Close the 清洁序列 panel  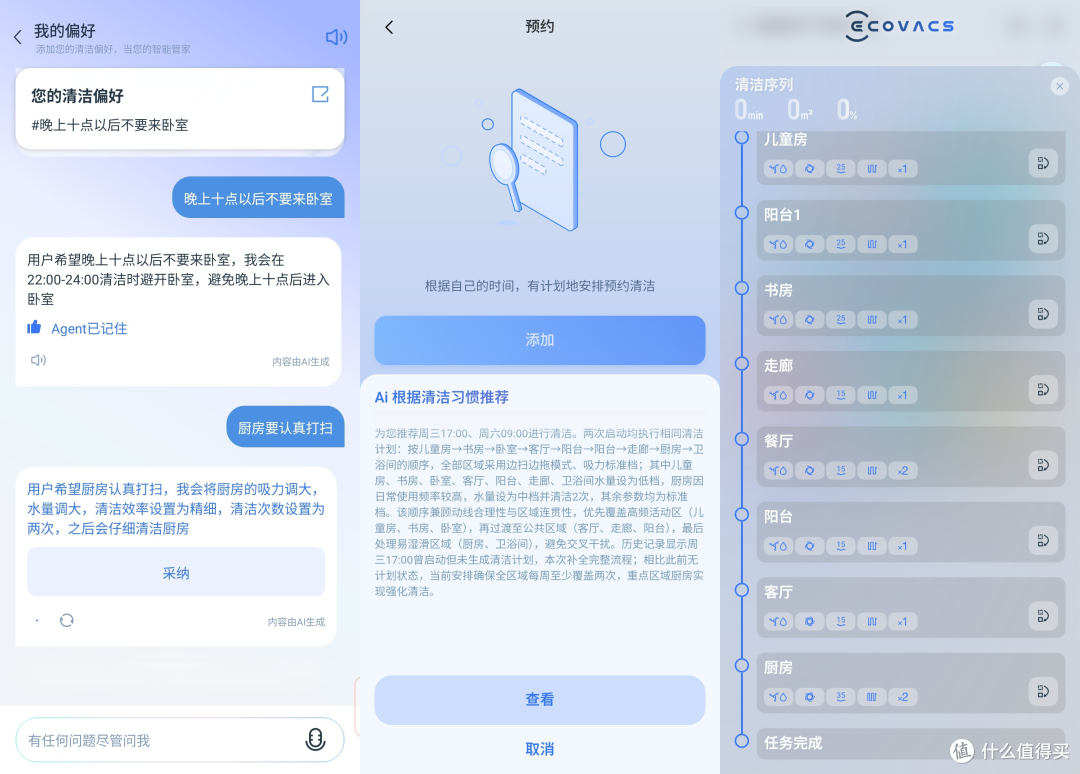point(1059,86)
